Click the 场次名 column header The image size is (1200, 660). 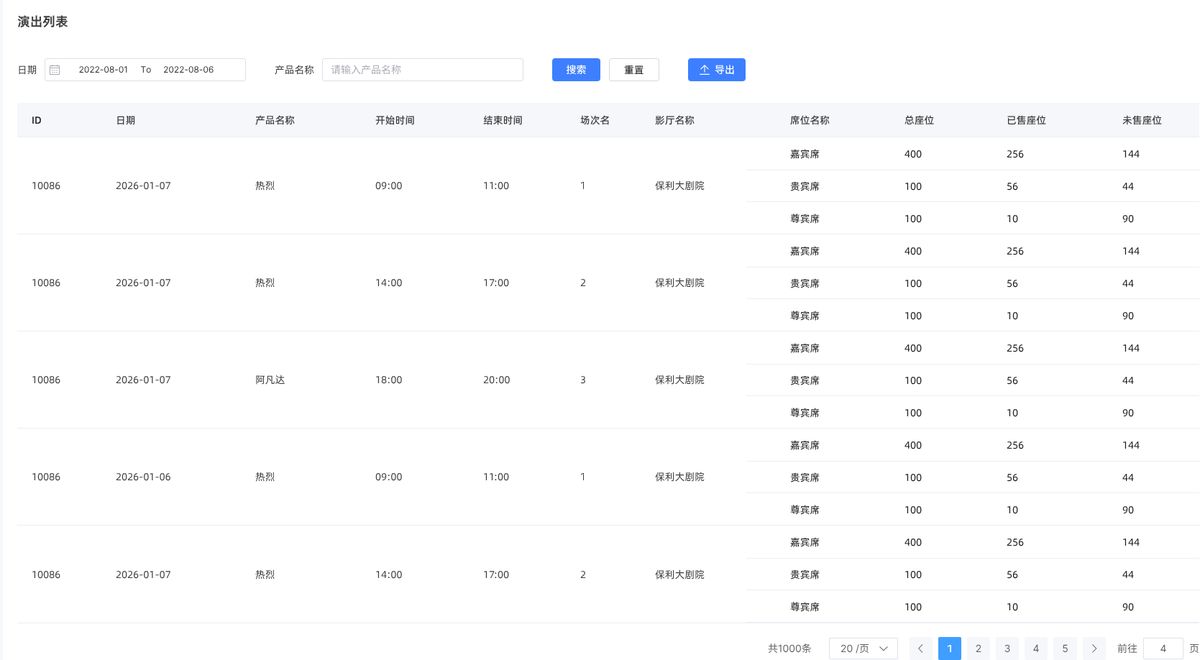coord(595,120)
